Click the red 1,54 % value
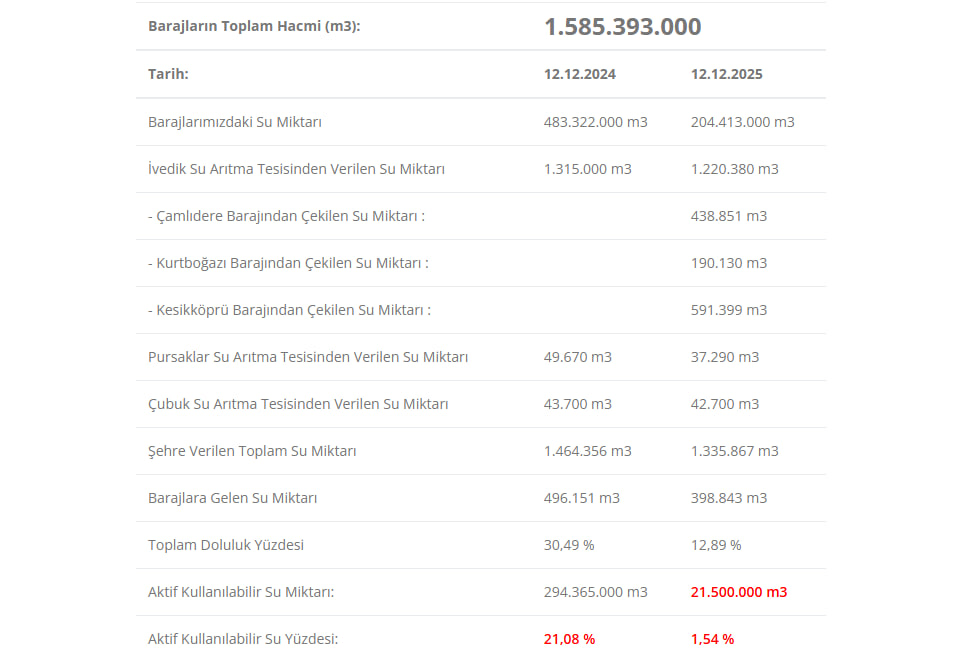Screen dimensions: 966x663 712,639
